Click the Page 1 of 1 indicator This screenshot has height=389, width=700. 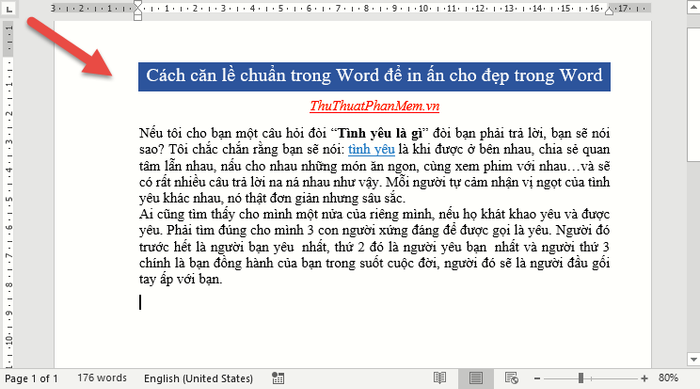coord(31,379)
